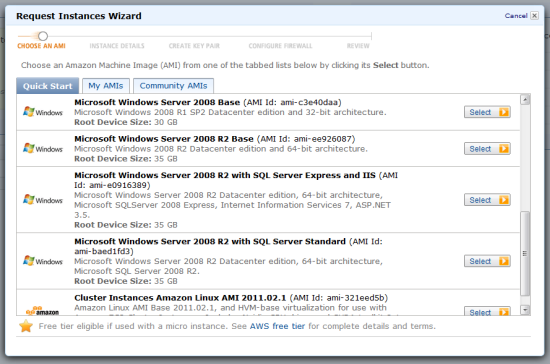Click Windows logo for Server 2008 R2 Base
Viewport: 550px width, 364px height.
pyautogui.click(x=42, y=149)
